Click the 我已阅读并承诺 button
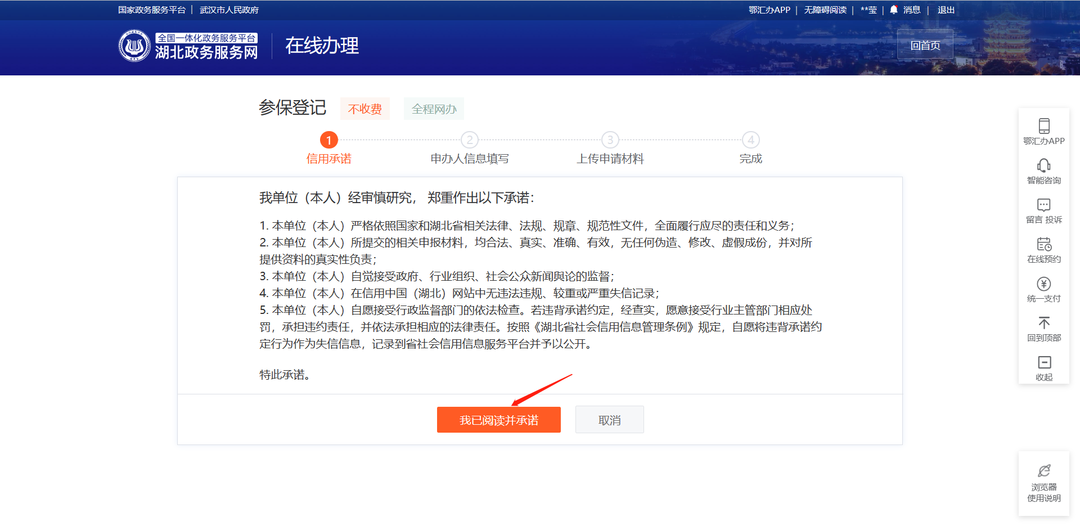The image size is (1080, 530). (x=499, y=420)
